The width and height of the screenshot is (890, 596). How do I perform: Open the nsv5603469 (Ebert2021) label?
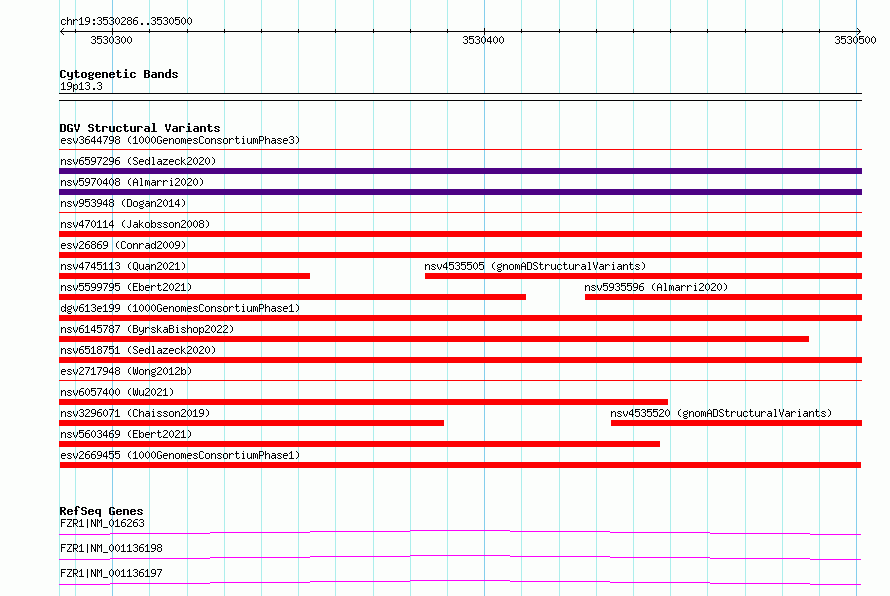(x=126, y=434)
